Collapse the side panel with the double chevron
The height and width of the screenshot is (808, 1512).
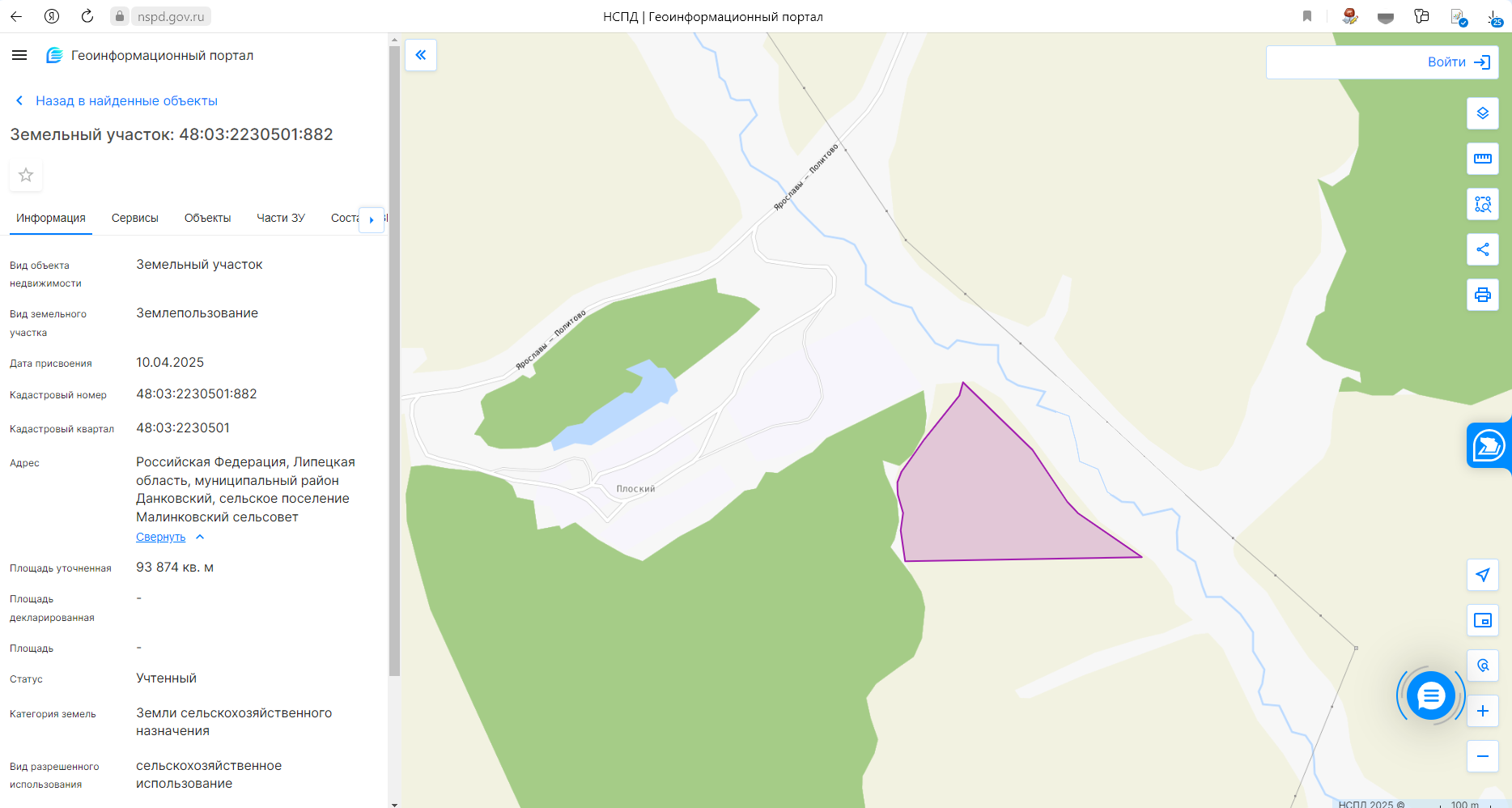(421, 55)
